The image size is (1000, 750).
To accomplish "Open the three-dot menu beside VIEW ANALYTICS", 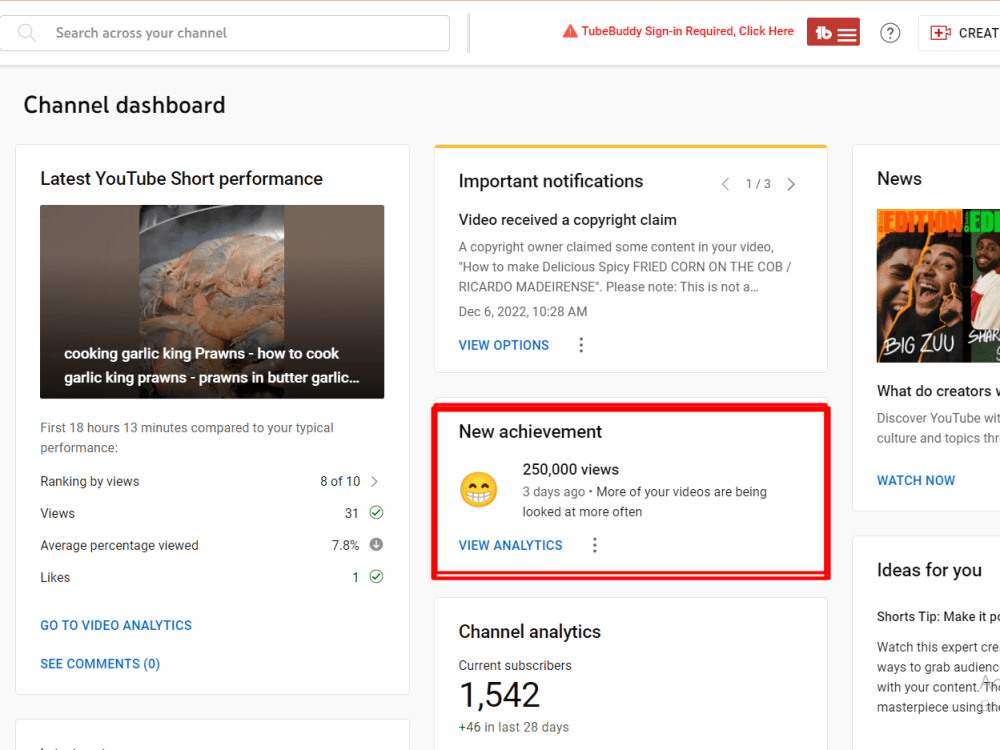I will coord(595,545).
